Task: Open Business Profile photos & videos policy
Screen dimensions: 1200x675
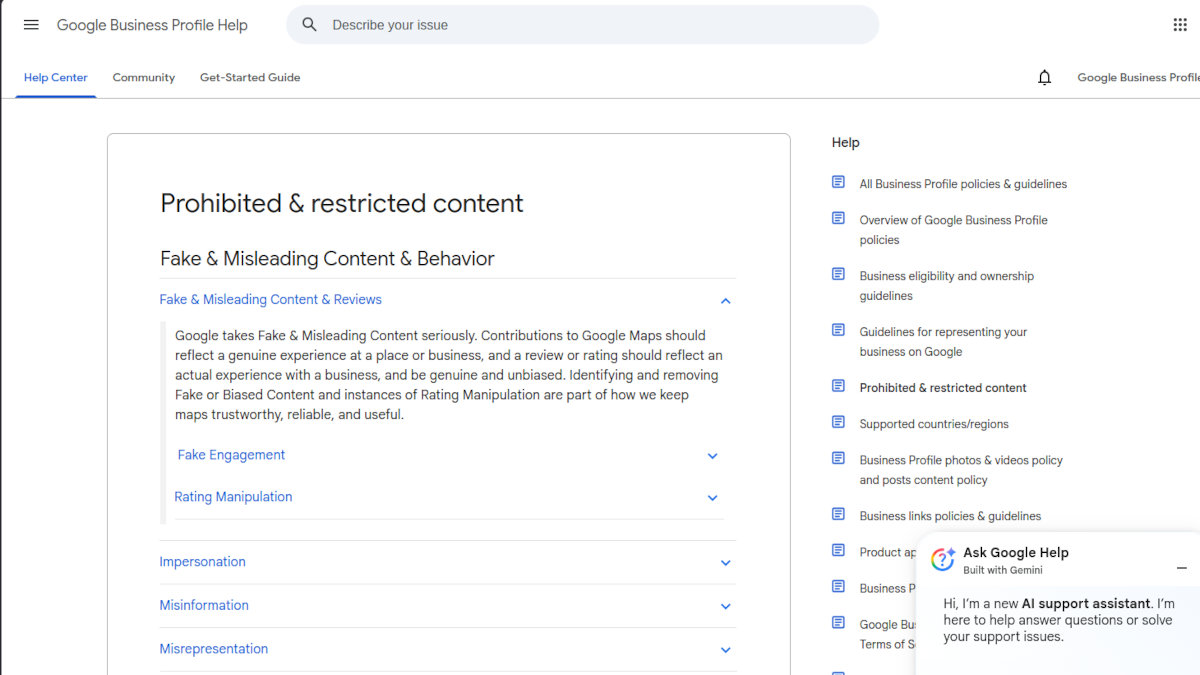Action: pyautogui.click(x=961, y=470)
